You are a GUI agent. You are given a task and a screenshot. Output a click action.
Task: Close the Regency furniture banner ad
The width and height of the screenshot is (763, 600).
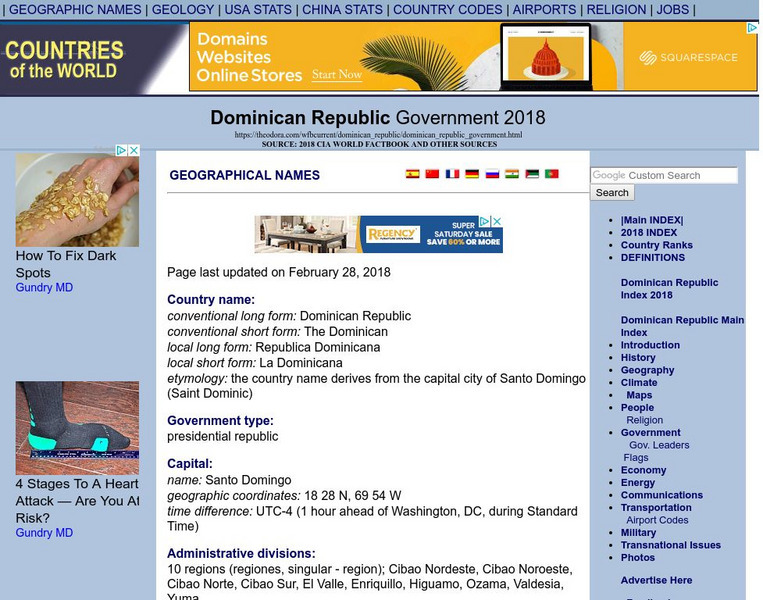coord(497,221)
